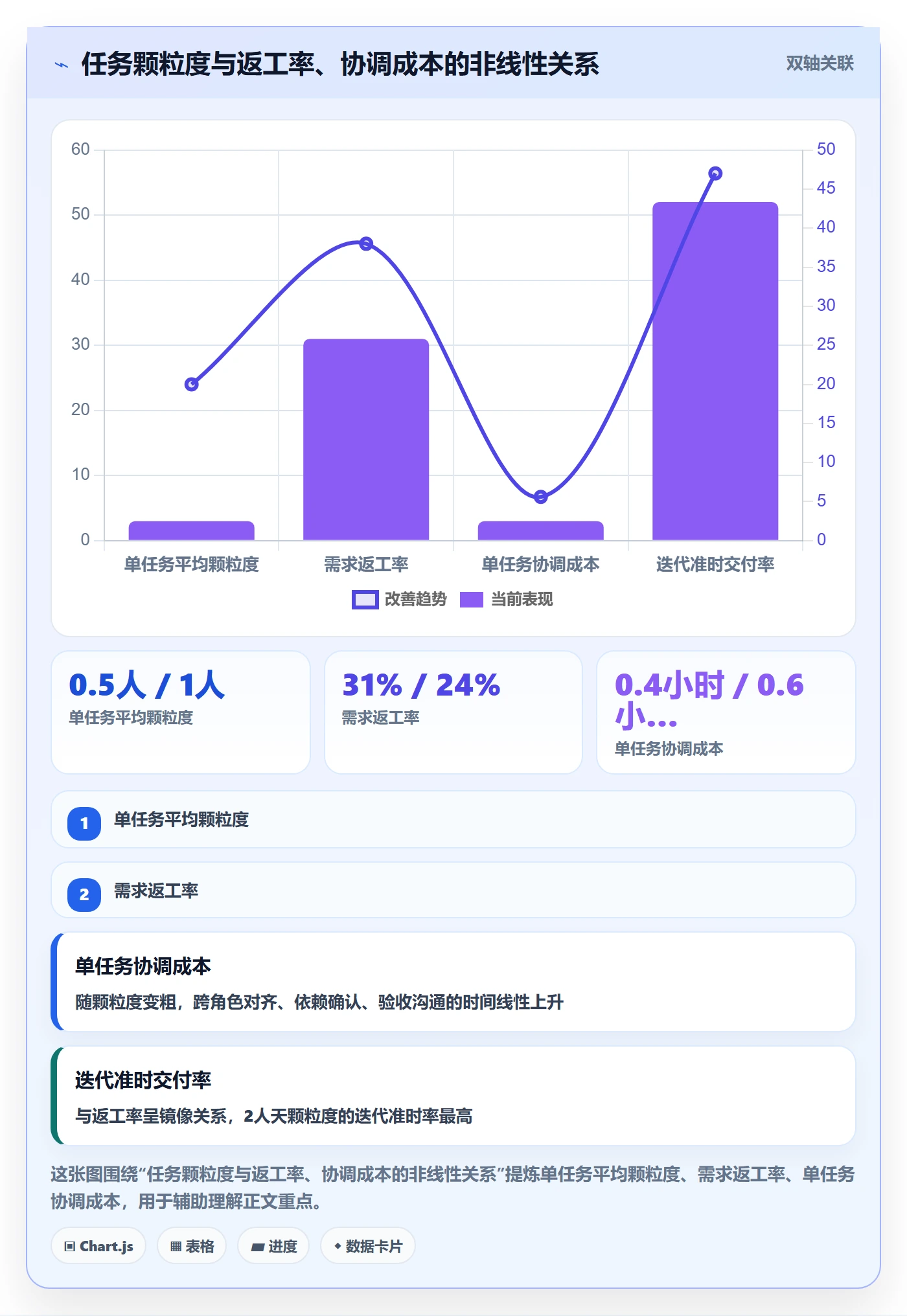The width and height of the screenshot is (907, 1316).
Task: Click the 数据卡片 tag
Action: [367, 1246]
